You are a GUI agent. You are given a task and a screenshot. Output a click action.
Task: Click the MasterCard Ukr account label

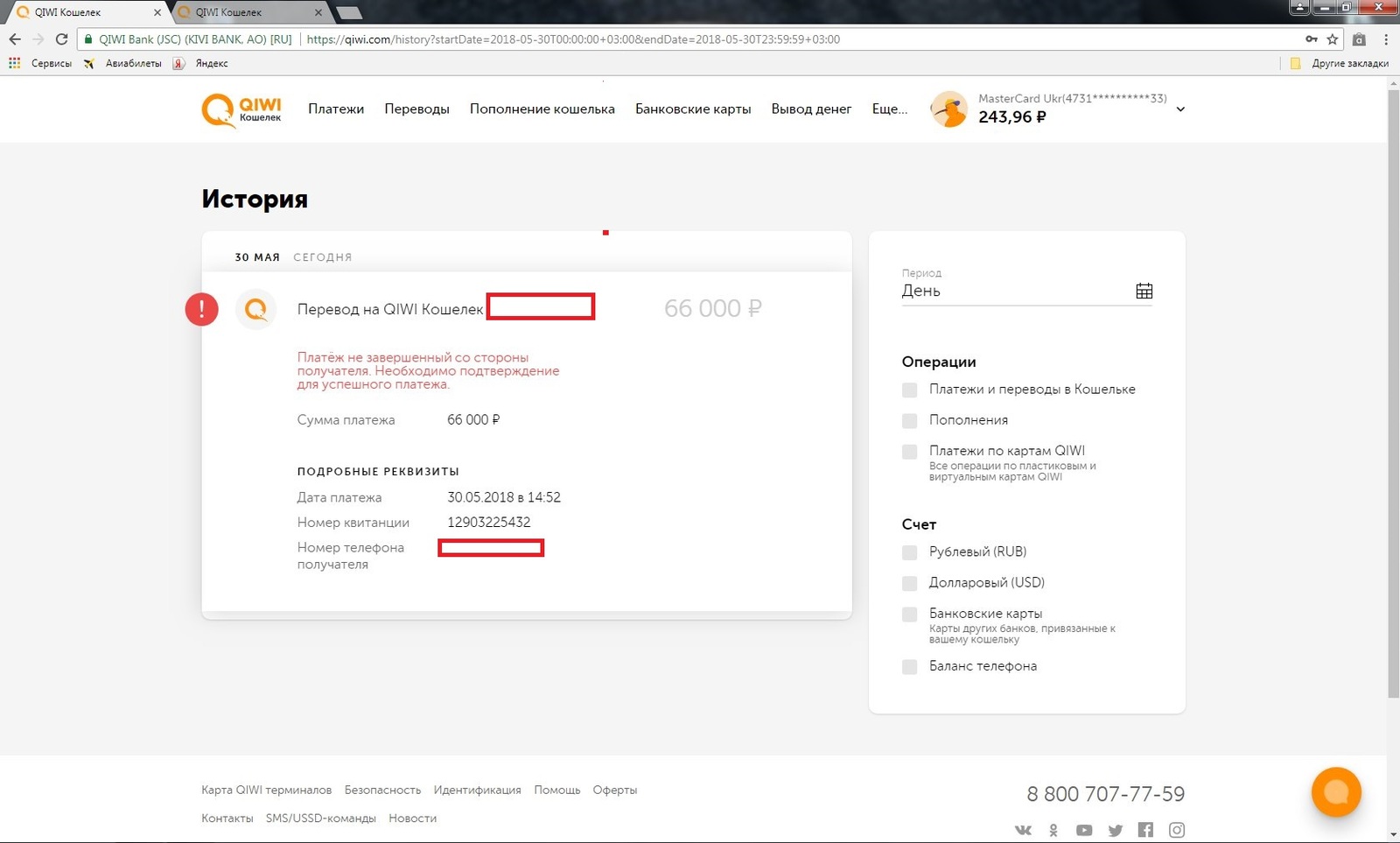(x=1073, y=99)
